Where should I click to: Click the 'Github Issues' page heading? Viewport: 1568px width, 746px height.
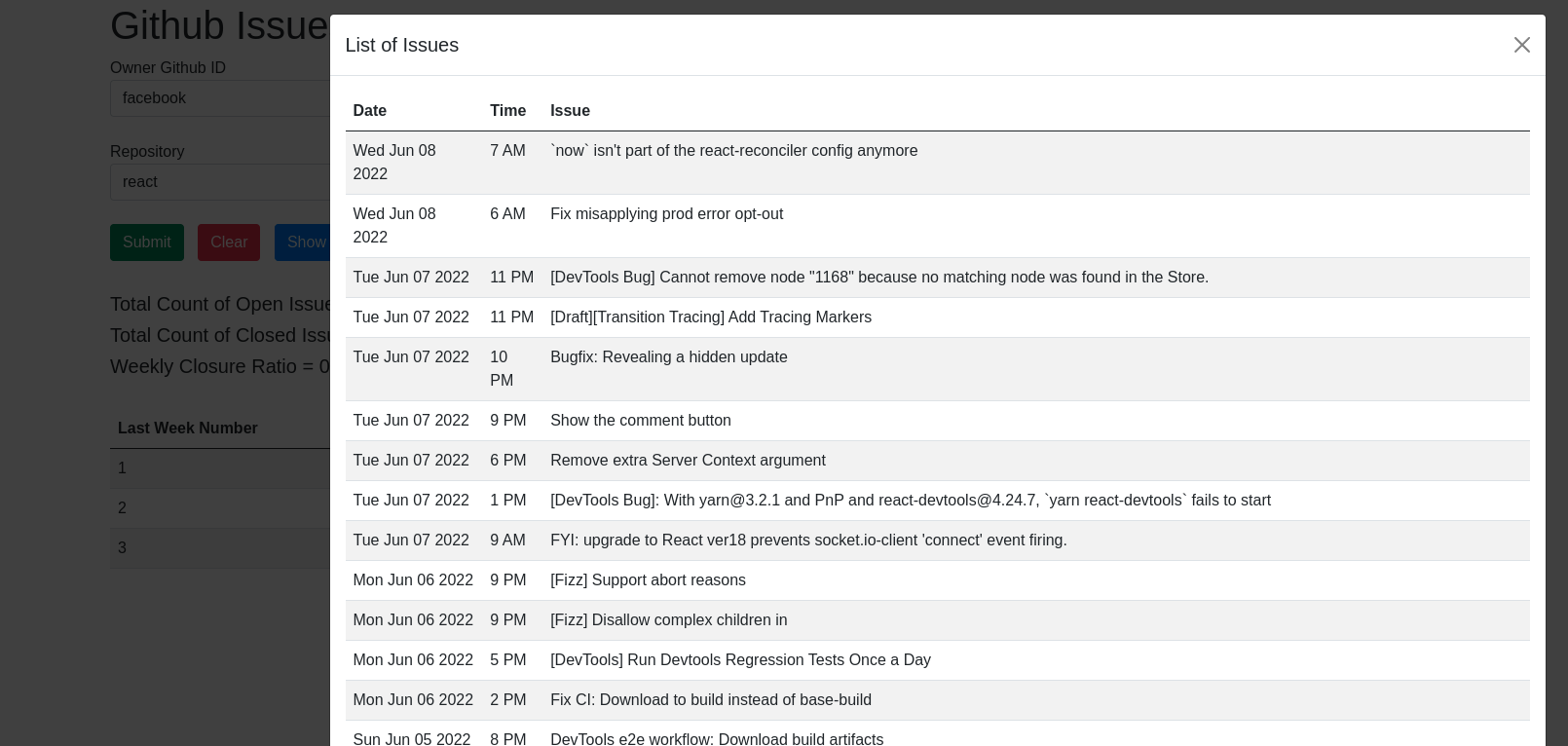pyautogui.click(x=220, y=26)
